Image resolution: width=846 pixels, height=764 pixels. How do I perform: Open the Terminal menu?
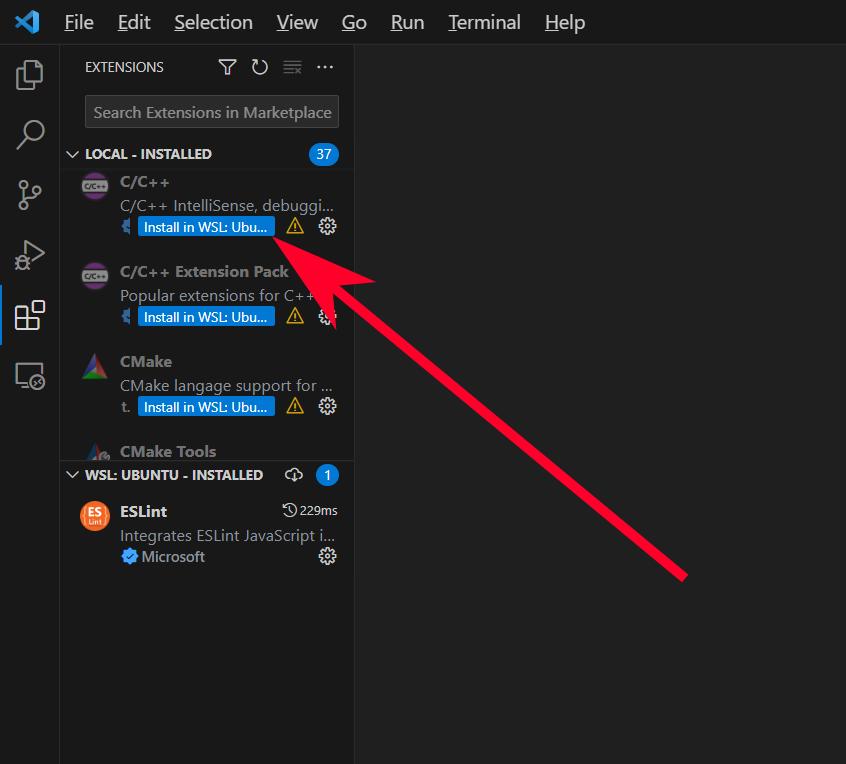point(484,22)
